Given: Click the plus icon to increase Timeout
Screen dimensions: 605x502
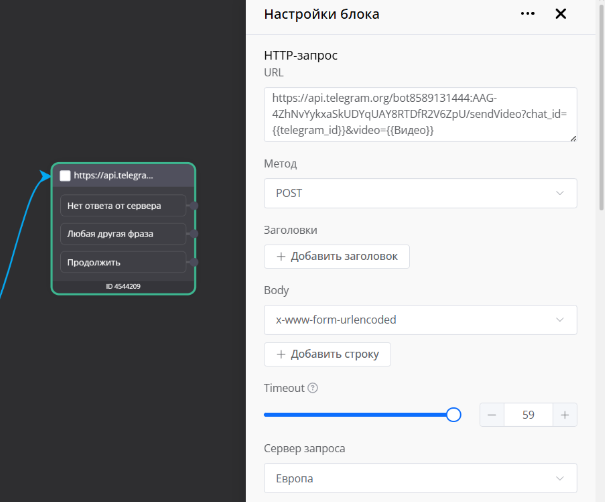Looking at the screenshot, I should (x=564, y=415).
